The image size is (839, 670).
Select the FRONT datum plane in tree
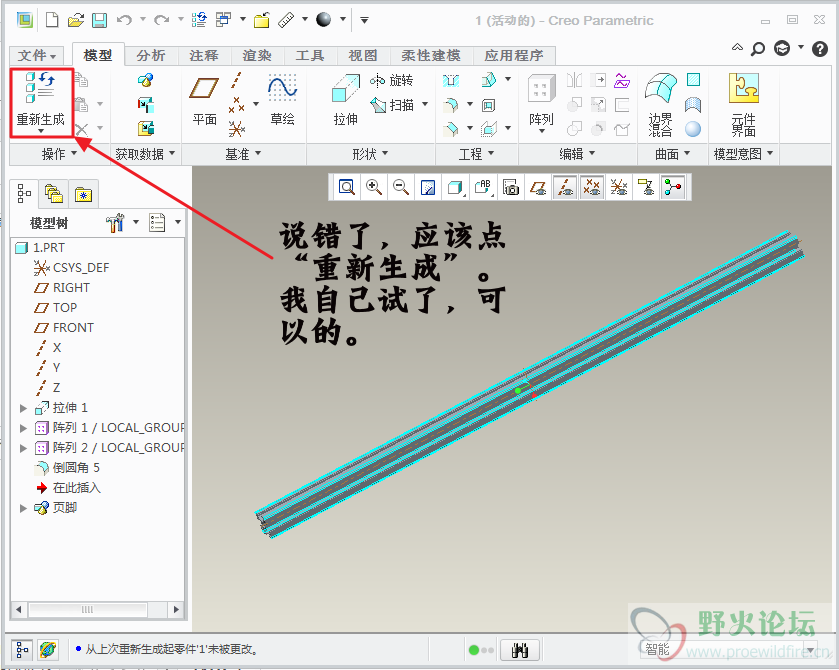[x=64, y=328]
